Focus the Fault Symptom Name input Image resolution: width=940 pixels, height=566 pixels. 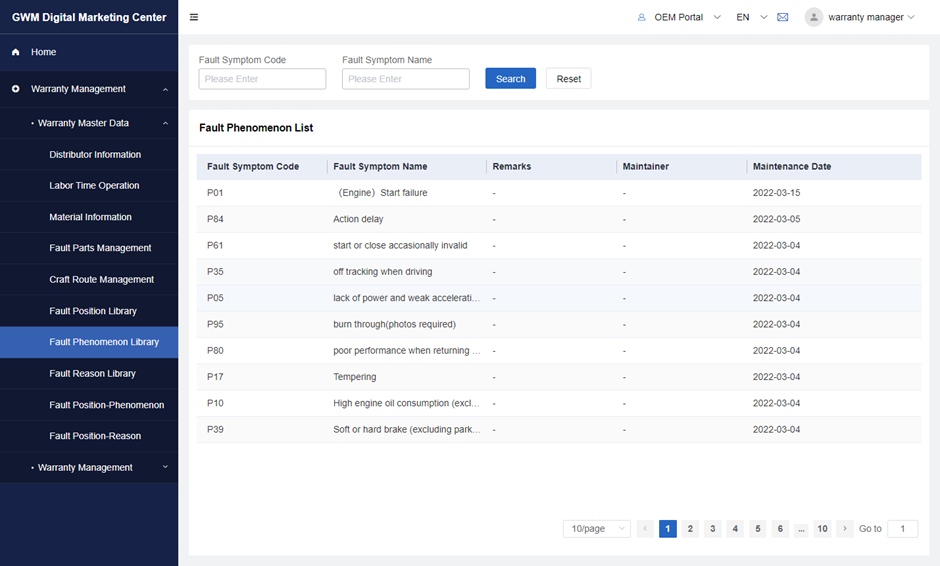(x=406, y=79)
